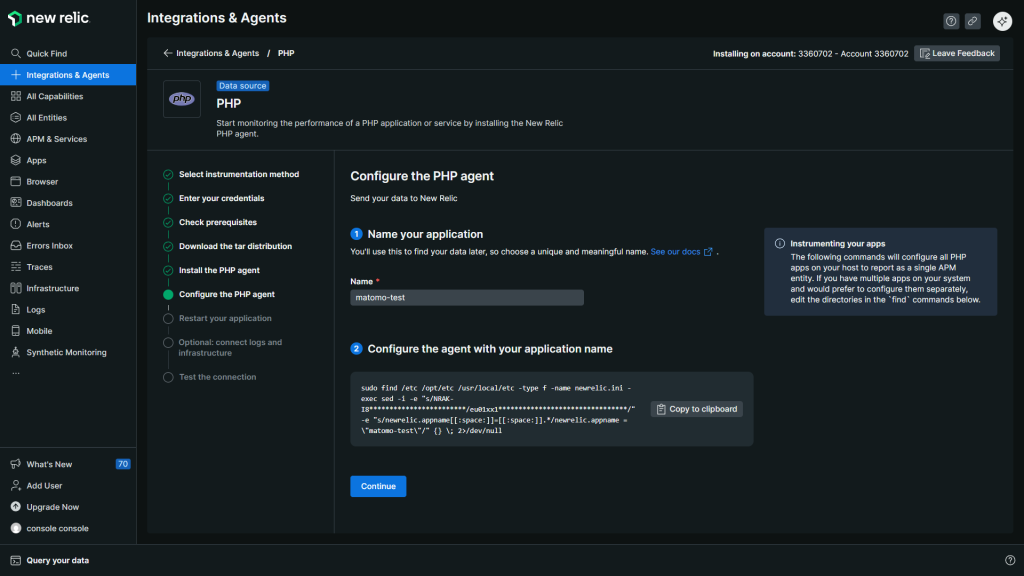1024x576 pixels.
Task: Go back using the arrow icon
Action: click(x=167, y=53)
